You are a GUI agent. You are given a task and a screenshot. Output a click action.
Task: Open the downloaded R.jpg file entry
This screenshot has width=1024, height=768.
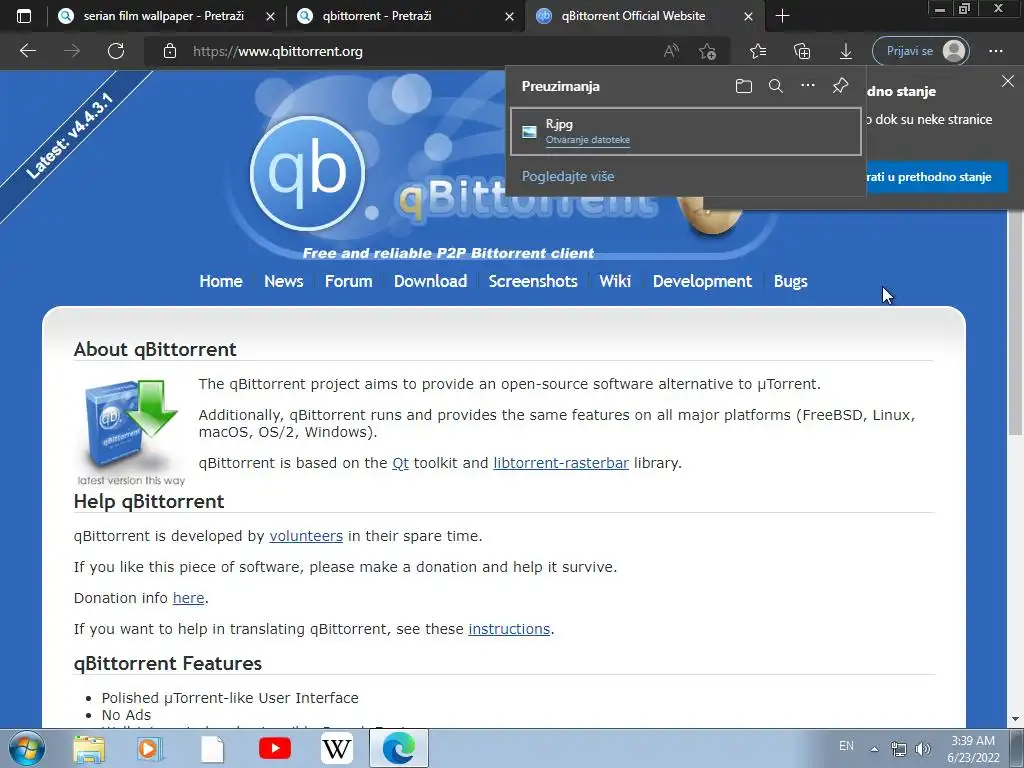(686, 131)
